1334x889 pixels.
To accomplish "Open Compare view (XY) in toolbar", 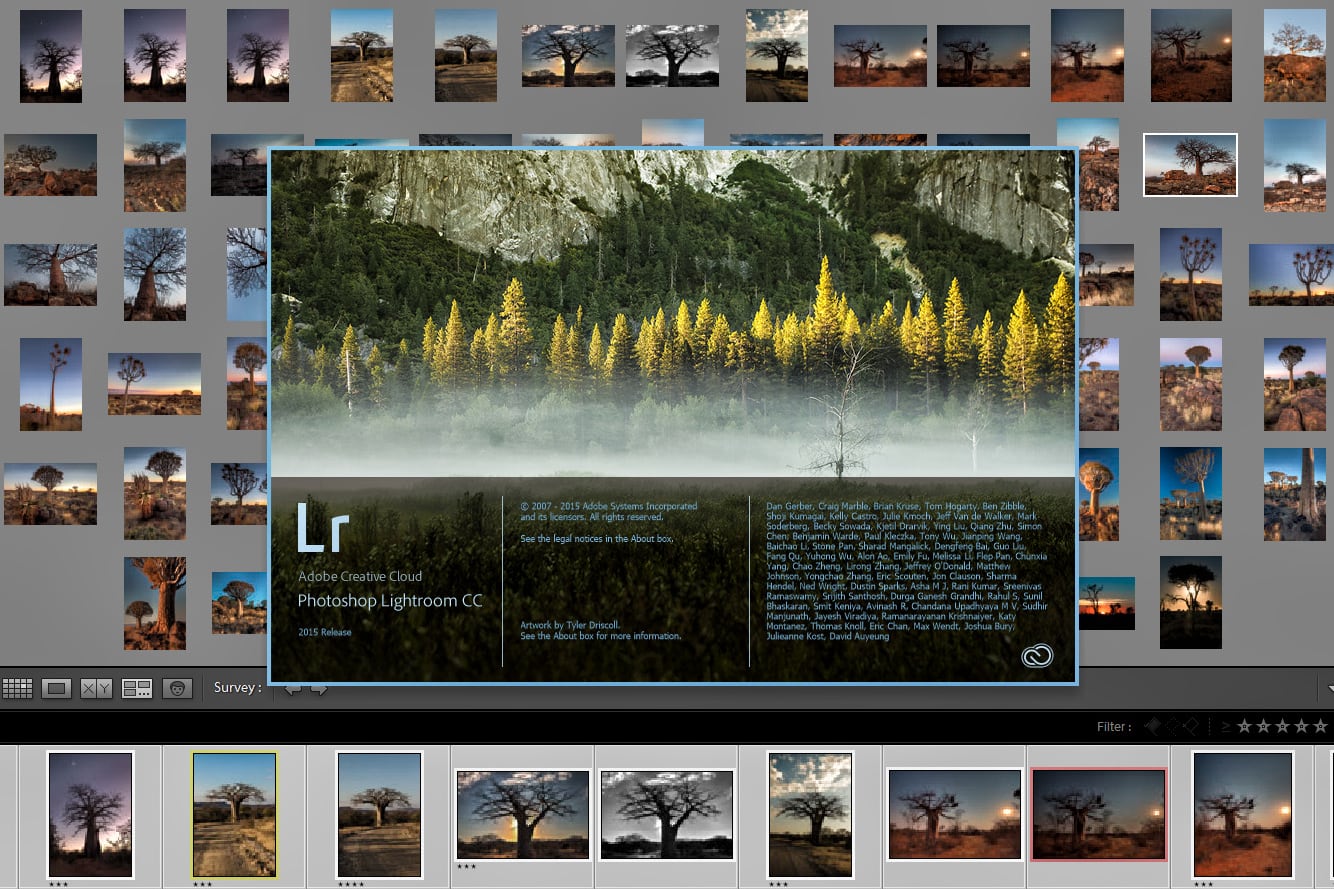I will coord(96,688).
